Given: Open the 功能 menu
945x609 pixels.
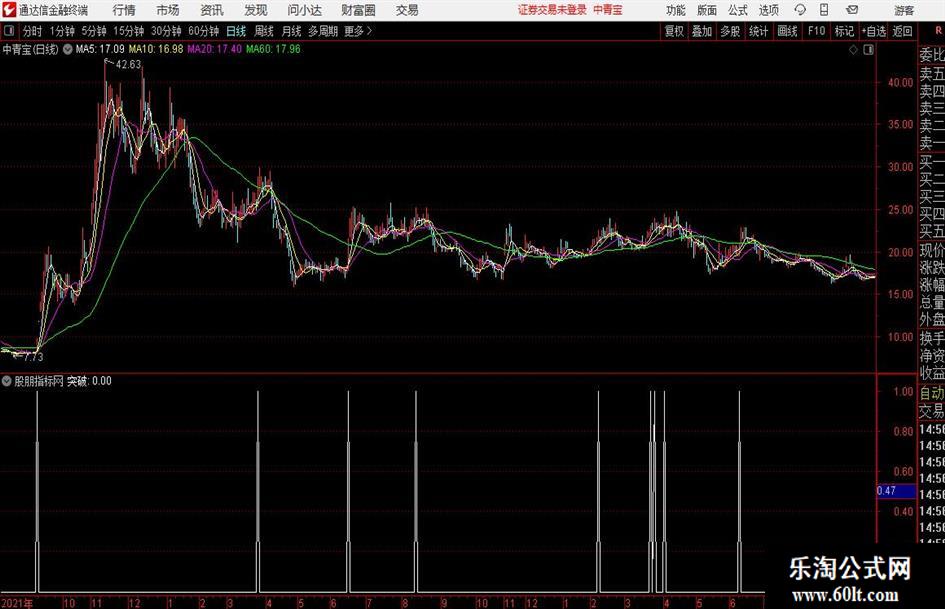Looking at the screenshot, I should [x=676, y=10].
